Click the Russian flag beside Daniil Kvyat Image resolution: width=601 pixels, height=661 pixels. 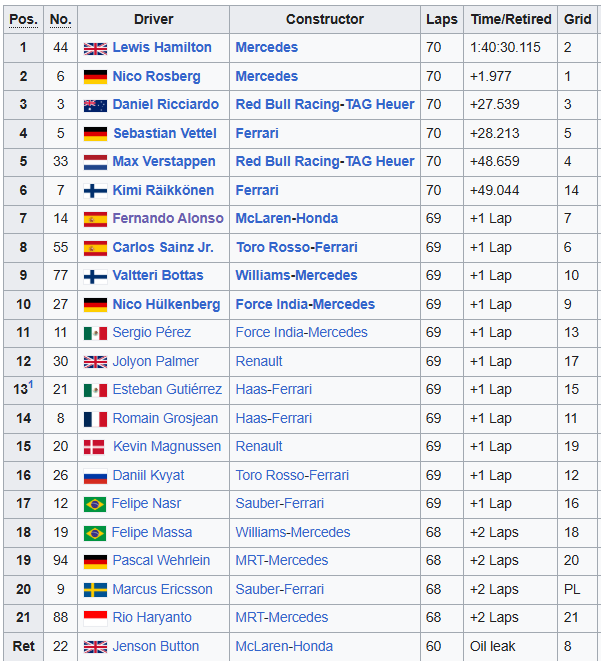point(95,476)
